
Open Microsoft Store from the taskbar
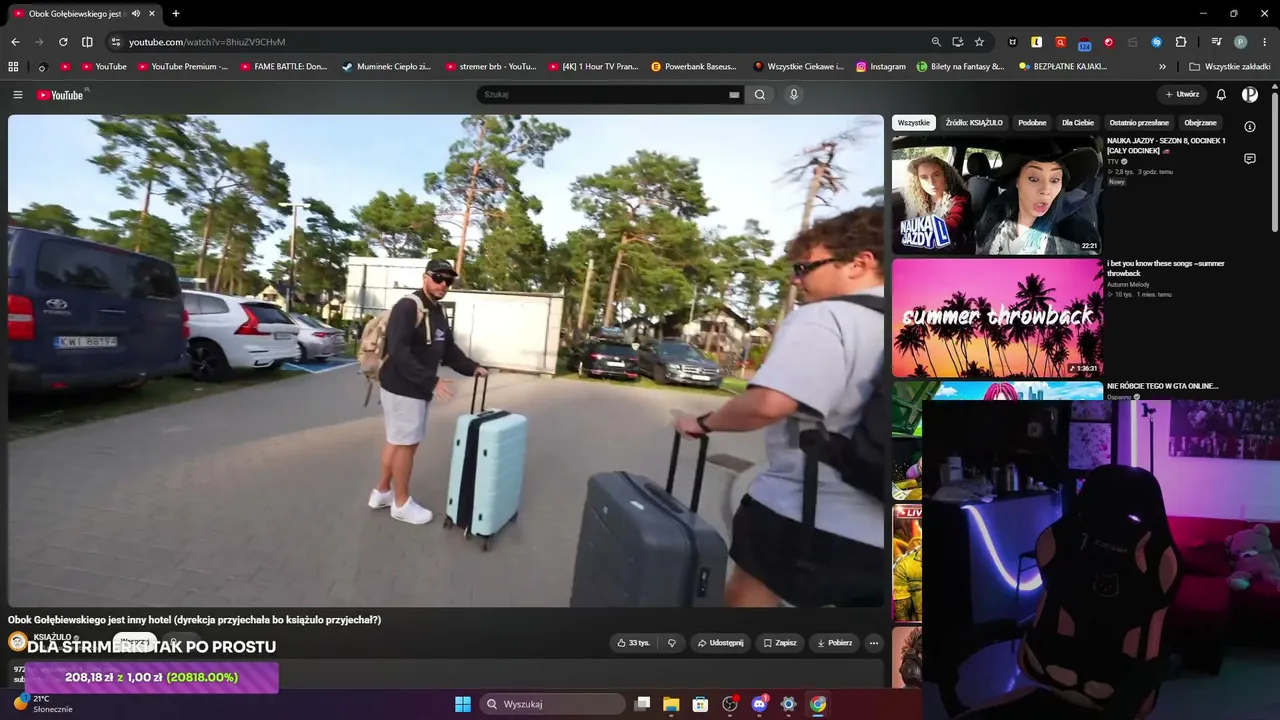coord(700,704)
